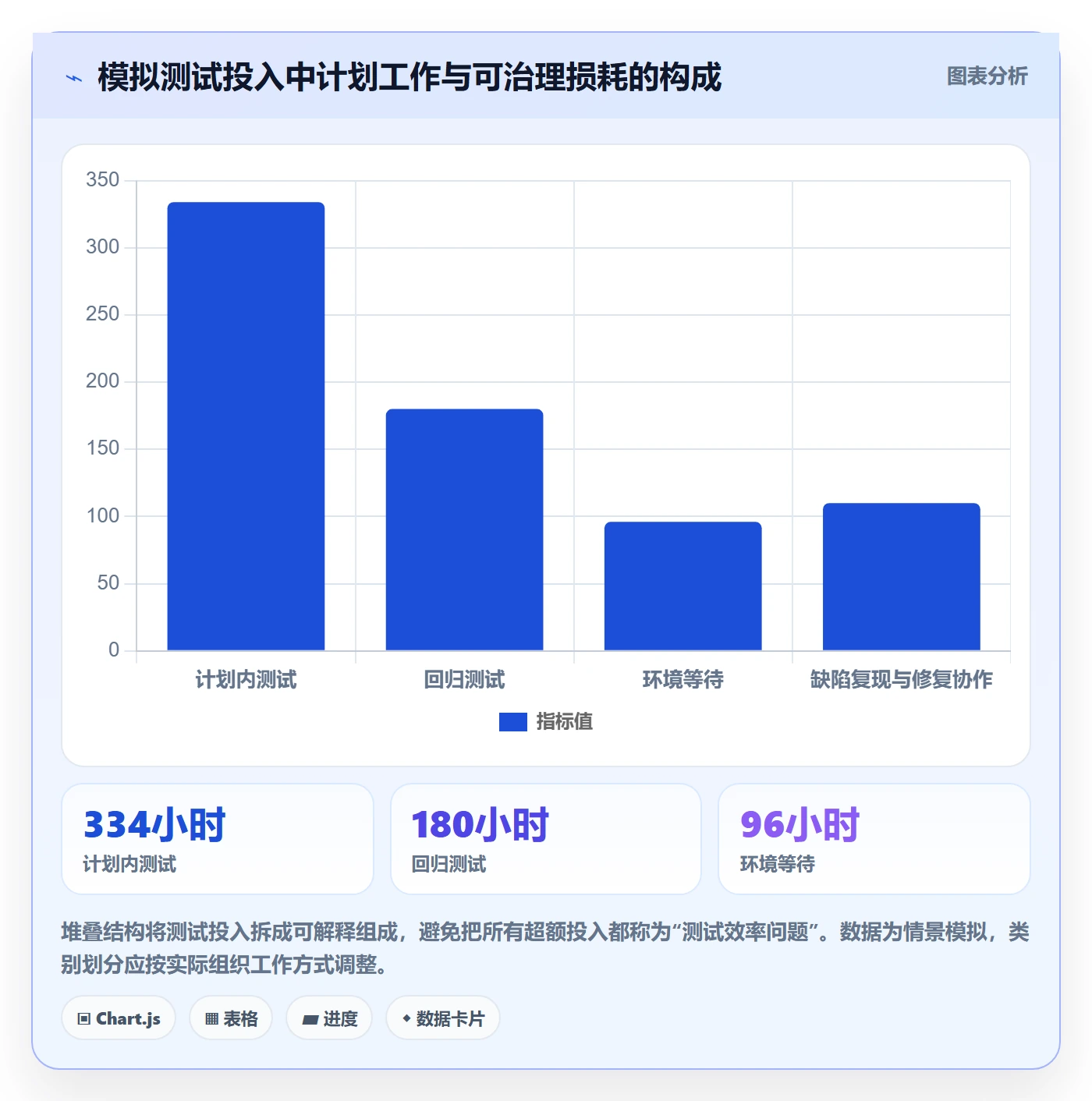Viewport: 1092px width, 1101px height.
Task: Click the Chart.js tag chip
Action: [119, 1018]
